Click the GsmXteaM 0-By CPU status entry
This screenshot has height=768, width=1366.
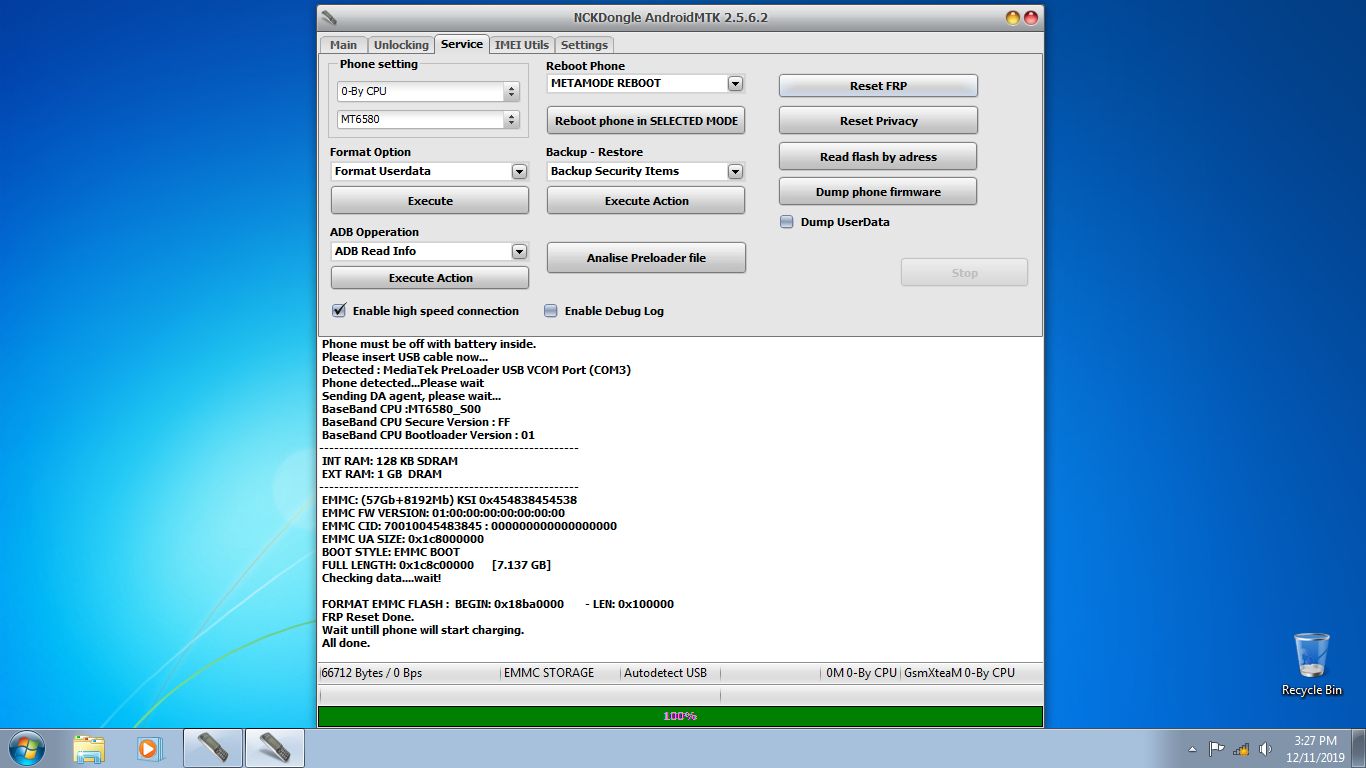[959, 673]
